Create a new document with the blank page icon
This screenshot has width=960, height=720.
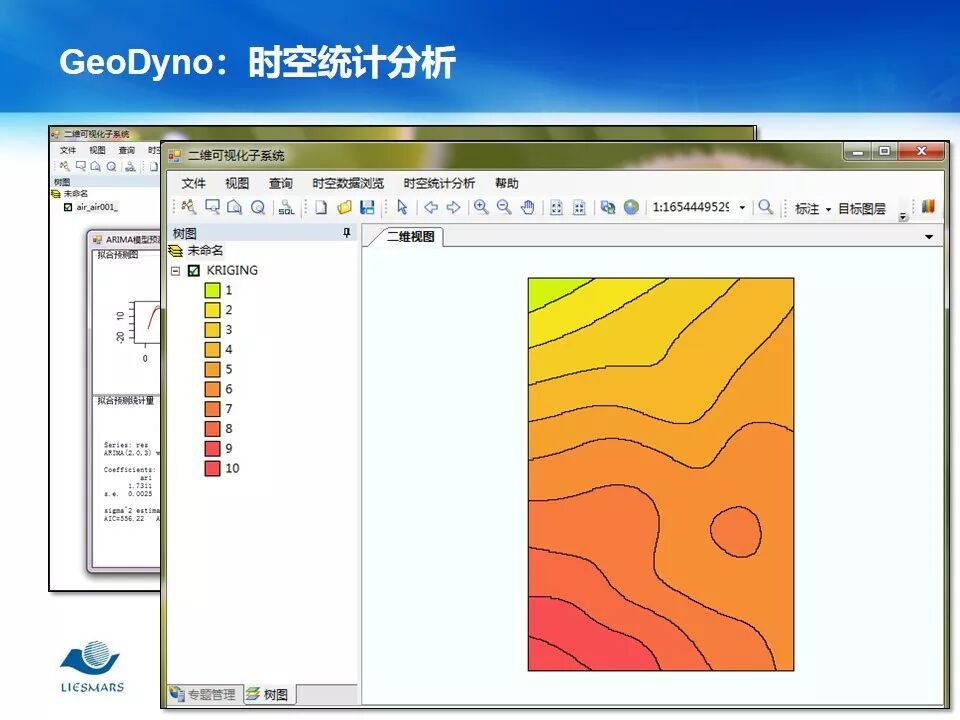click(x=321, y=207)
